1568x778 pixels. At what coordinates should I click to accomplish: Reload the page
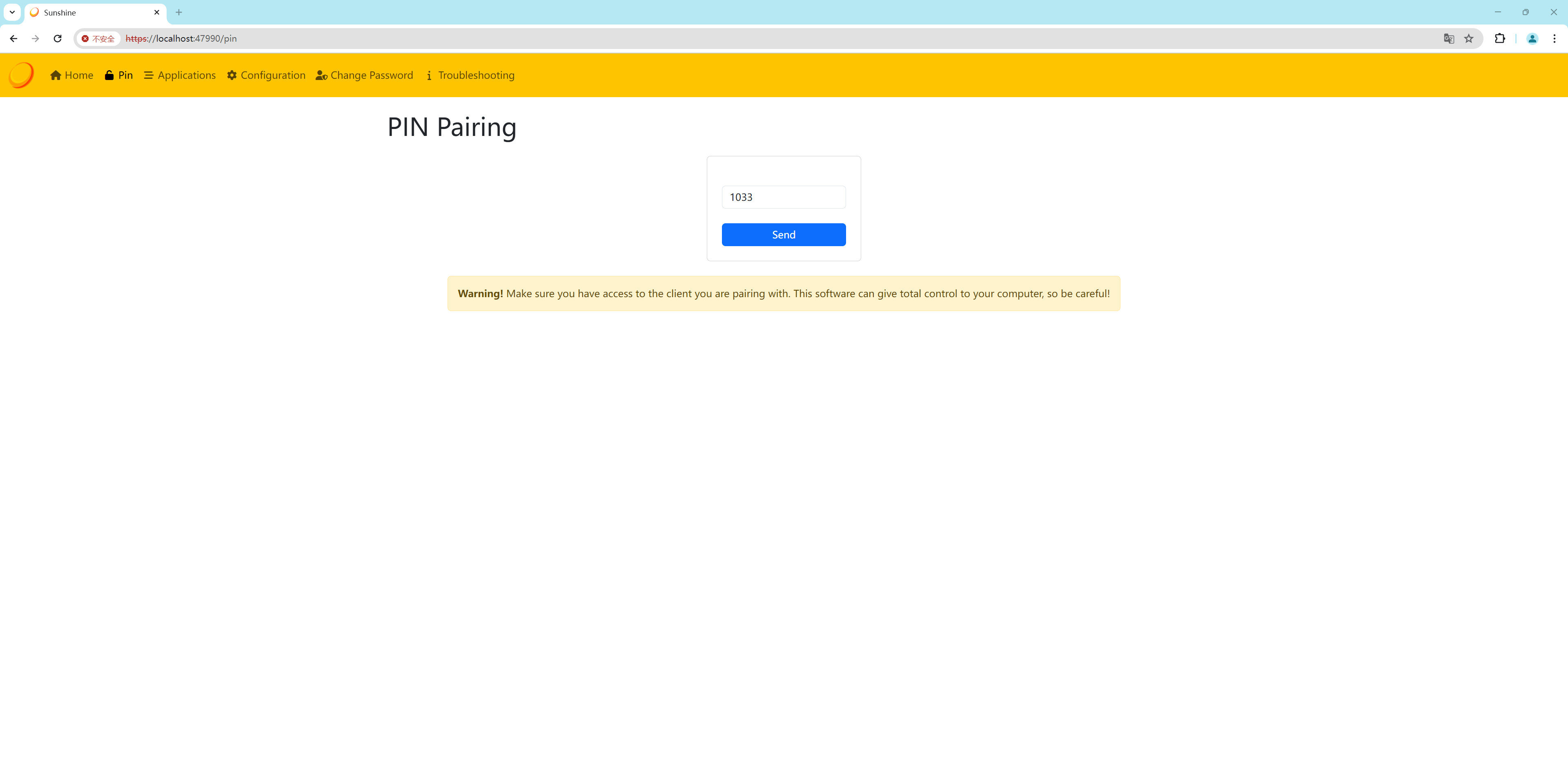[x=58, y=38]
